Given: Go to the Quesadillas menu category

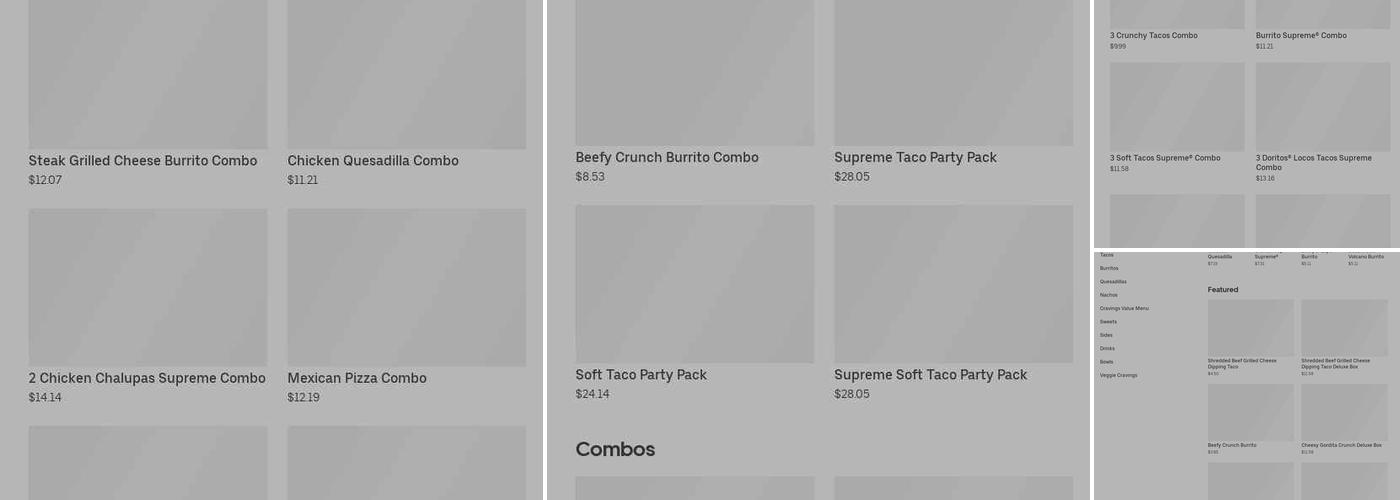Looking at the screenshot, I should (1113, 282).
